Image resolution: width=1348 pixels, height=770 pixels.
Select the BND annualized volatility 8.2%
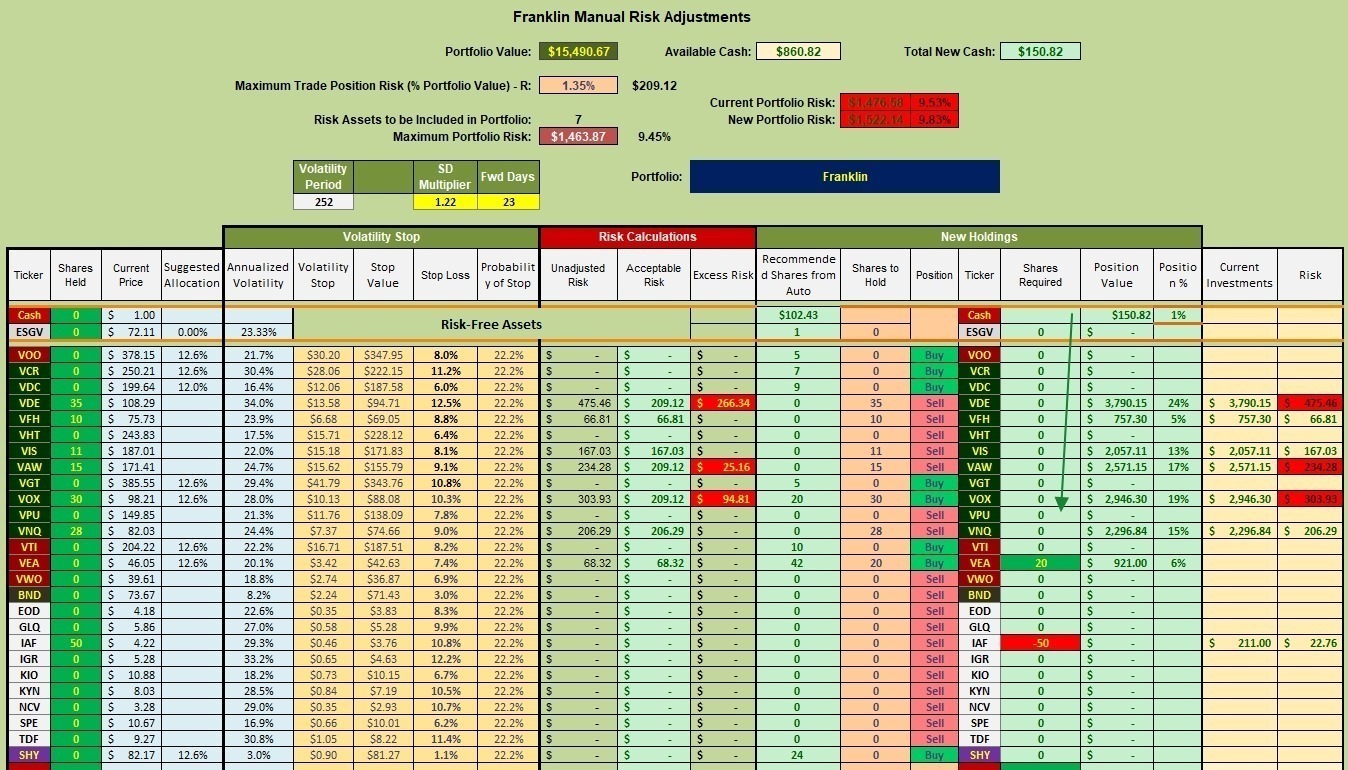coord(258,595)
